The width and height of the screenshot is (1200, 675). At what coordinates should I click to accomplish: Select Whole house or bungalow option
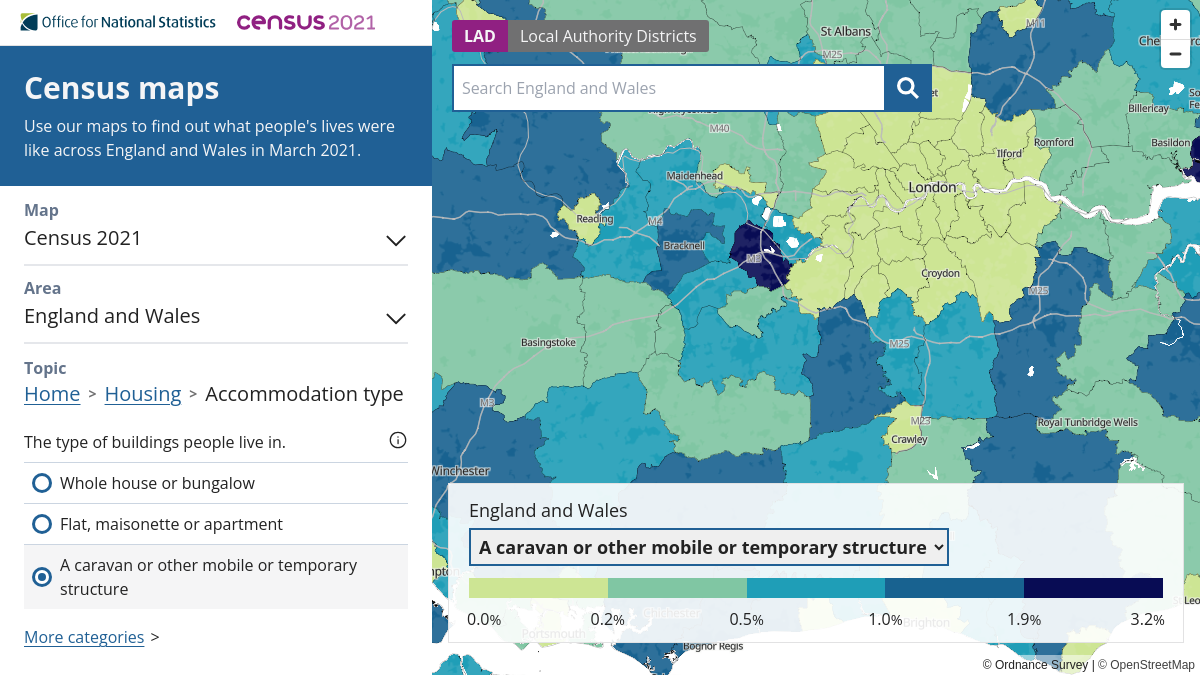(216, 483)
